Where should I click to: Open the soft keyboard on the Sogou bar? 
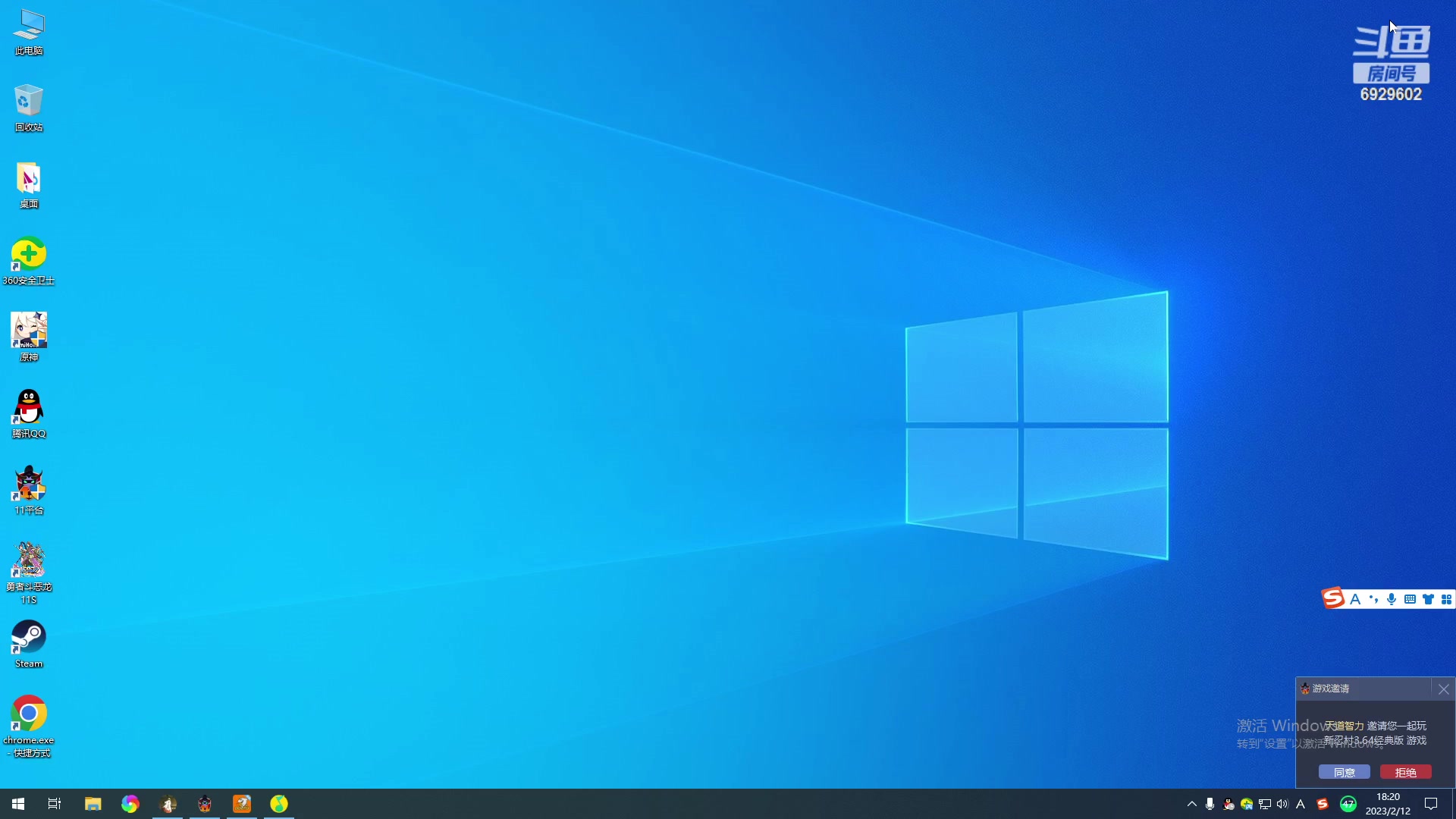coord(1410,599)
